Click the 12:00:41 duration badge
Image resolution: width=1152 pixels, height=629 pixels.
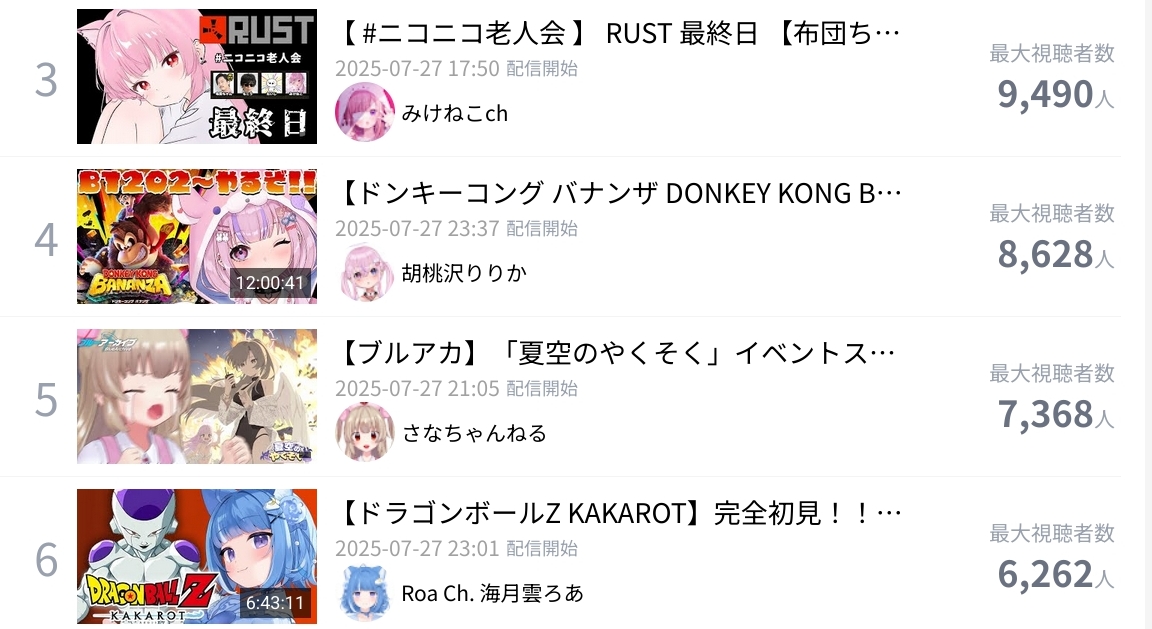270,283
